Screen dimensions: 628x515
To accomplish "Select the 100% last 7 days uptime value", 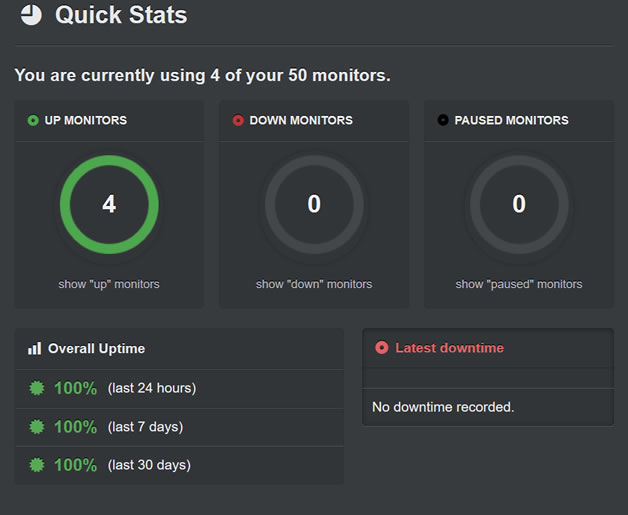I will (75, 427).
